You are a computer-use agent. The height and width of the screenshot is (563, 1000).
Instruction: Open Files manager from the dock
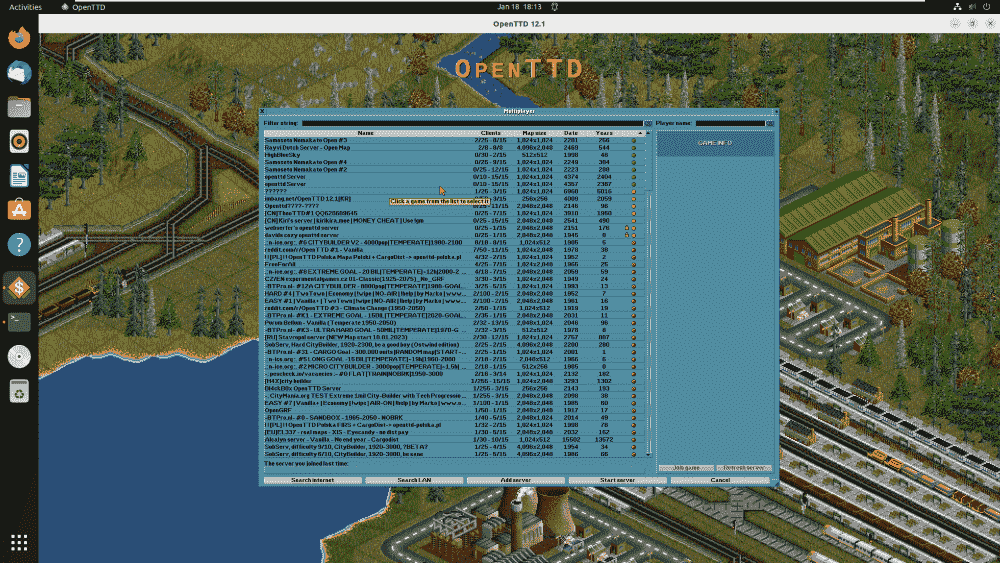[x=19, y=107]
